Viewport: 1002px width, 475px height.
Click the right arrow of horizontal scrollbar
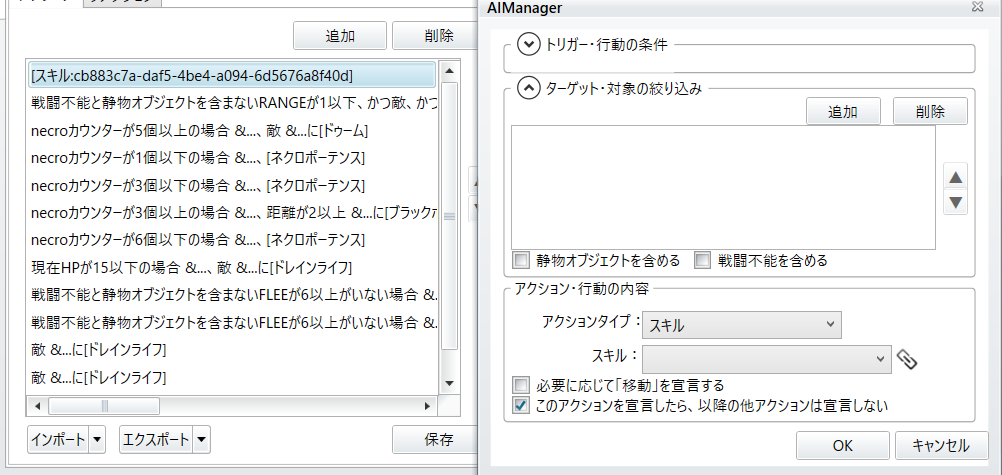click(428, 406)
